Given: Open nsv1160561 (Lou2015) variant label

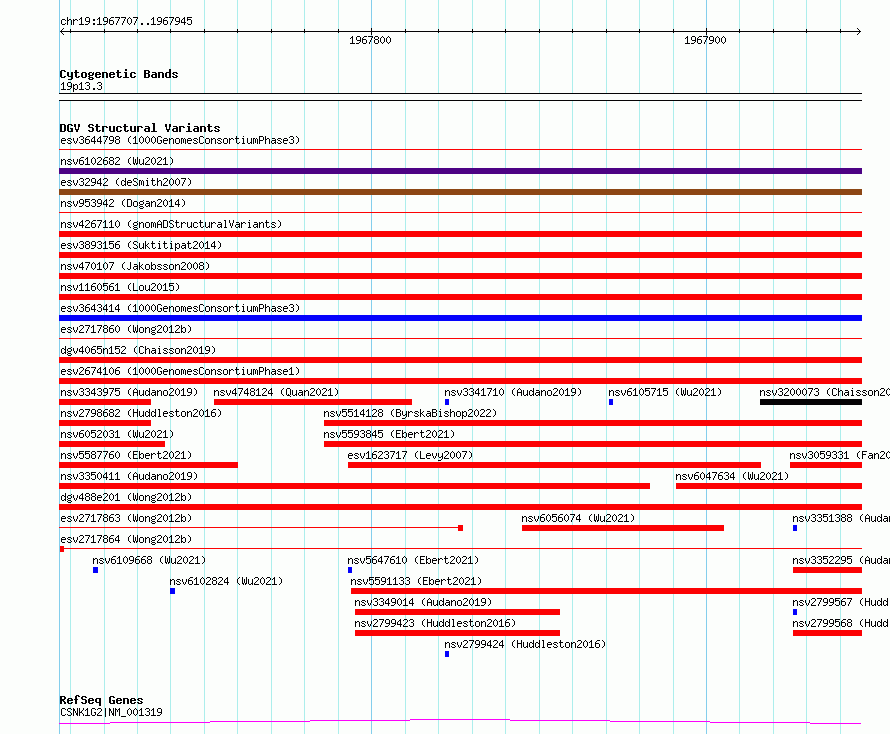Looking at the screenshot, I should [x=120, y=287].
